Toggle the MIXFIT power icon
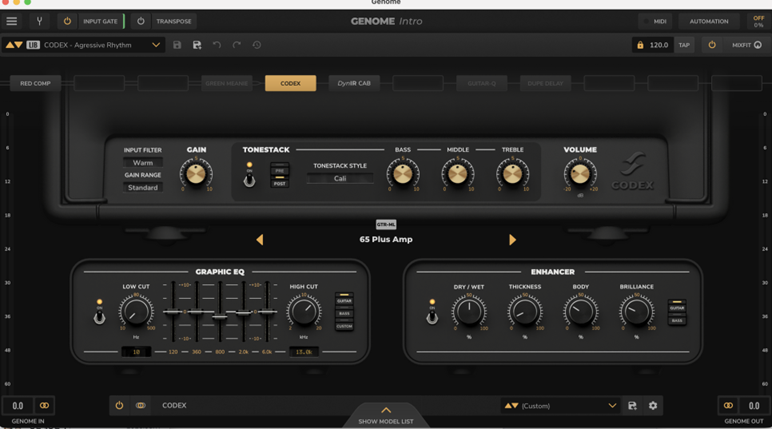 point(712,45)
